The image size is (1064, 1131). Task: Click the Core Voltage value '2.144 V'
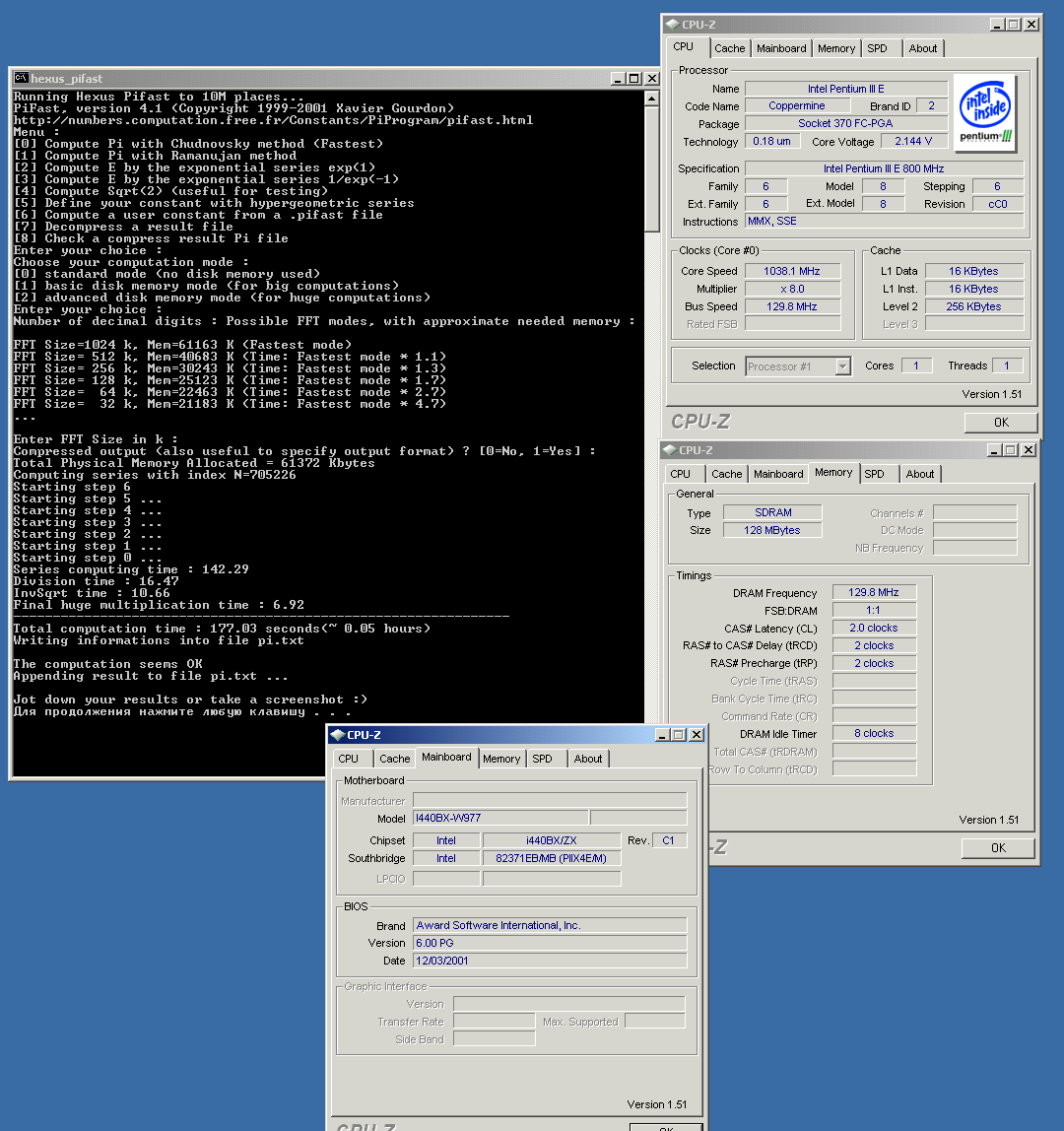coord(913,142)
